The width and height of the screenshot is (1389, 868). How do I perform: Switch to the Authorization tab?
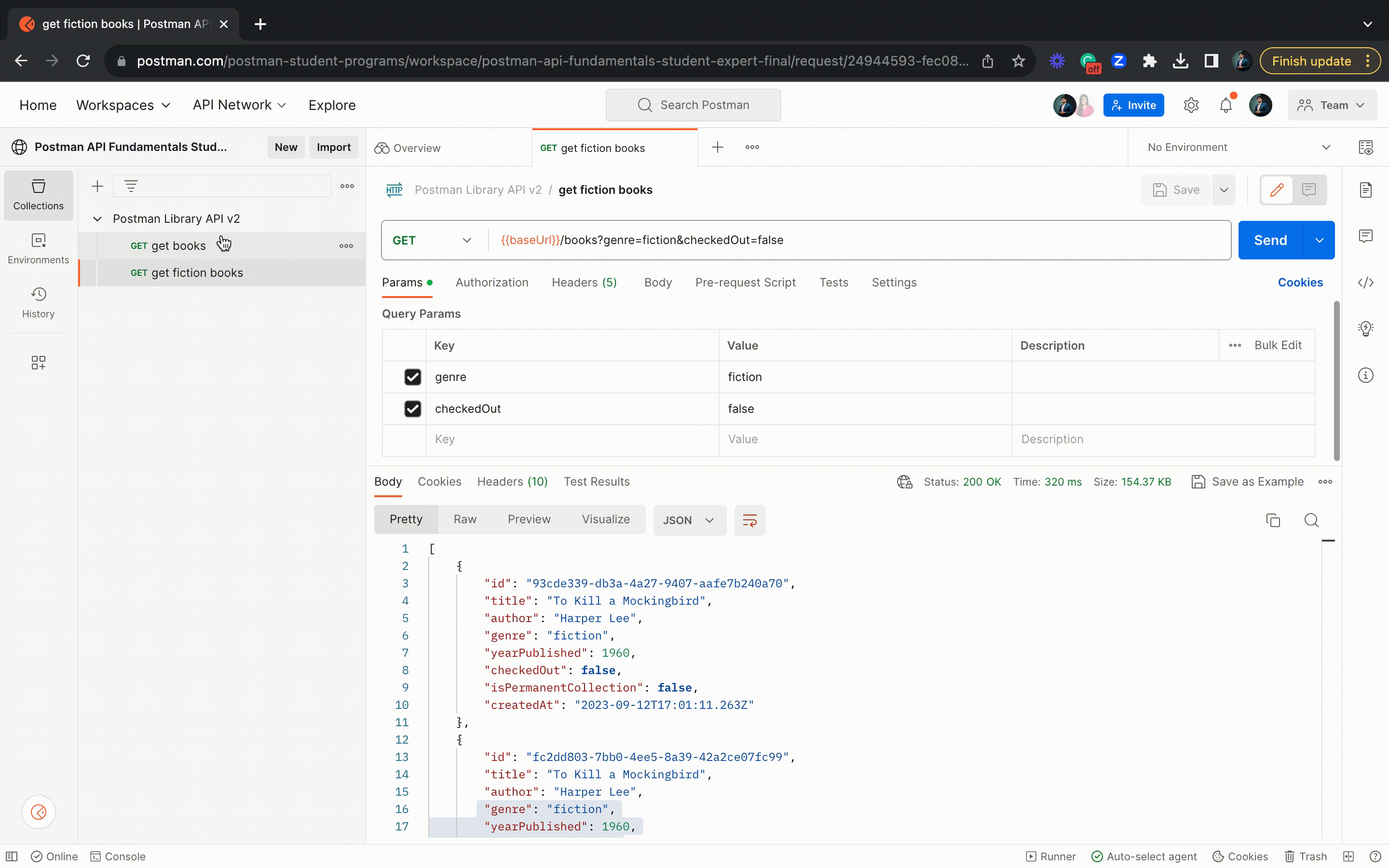point(492,283)
